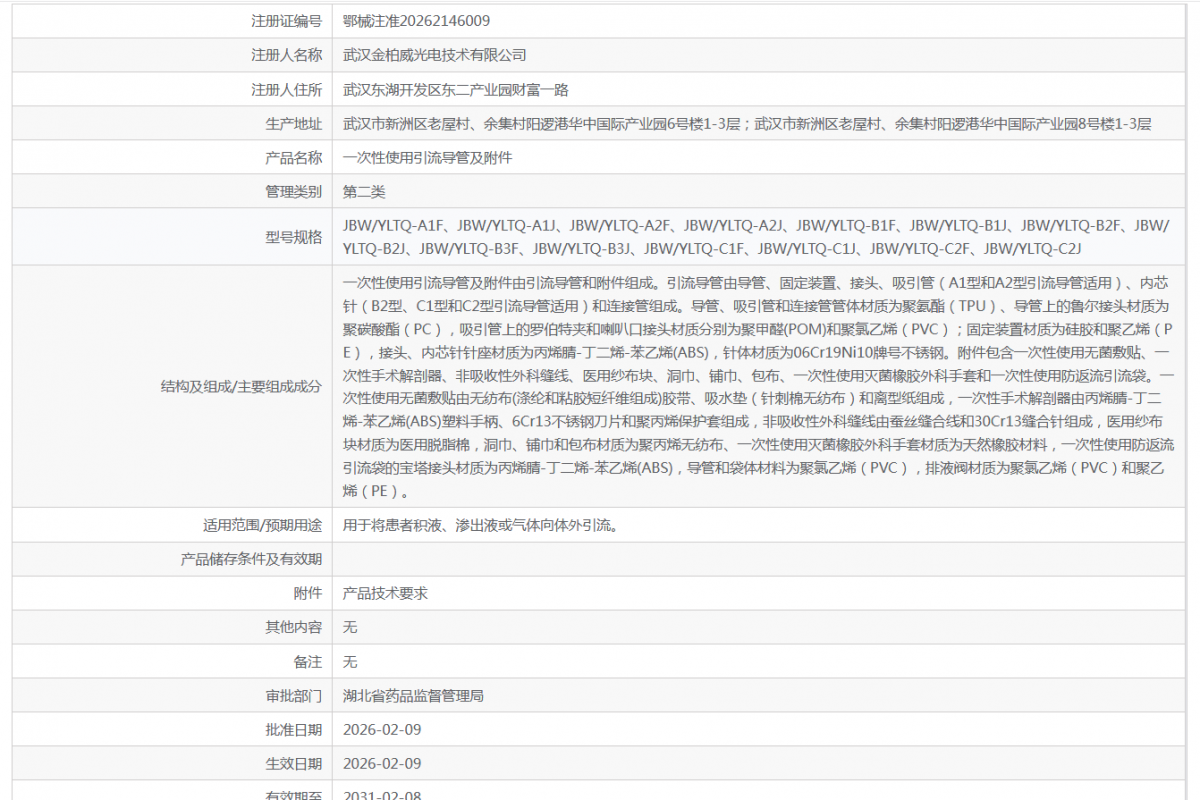Click the 注册人住所 label cell
This screenshot has width=1200, height=800.
[172, 89]
